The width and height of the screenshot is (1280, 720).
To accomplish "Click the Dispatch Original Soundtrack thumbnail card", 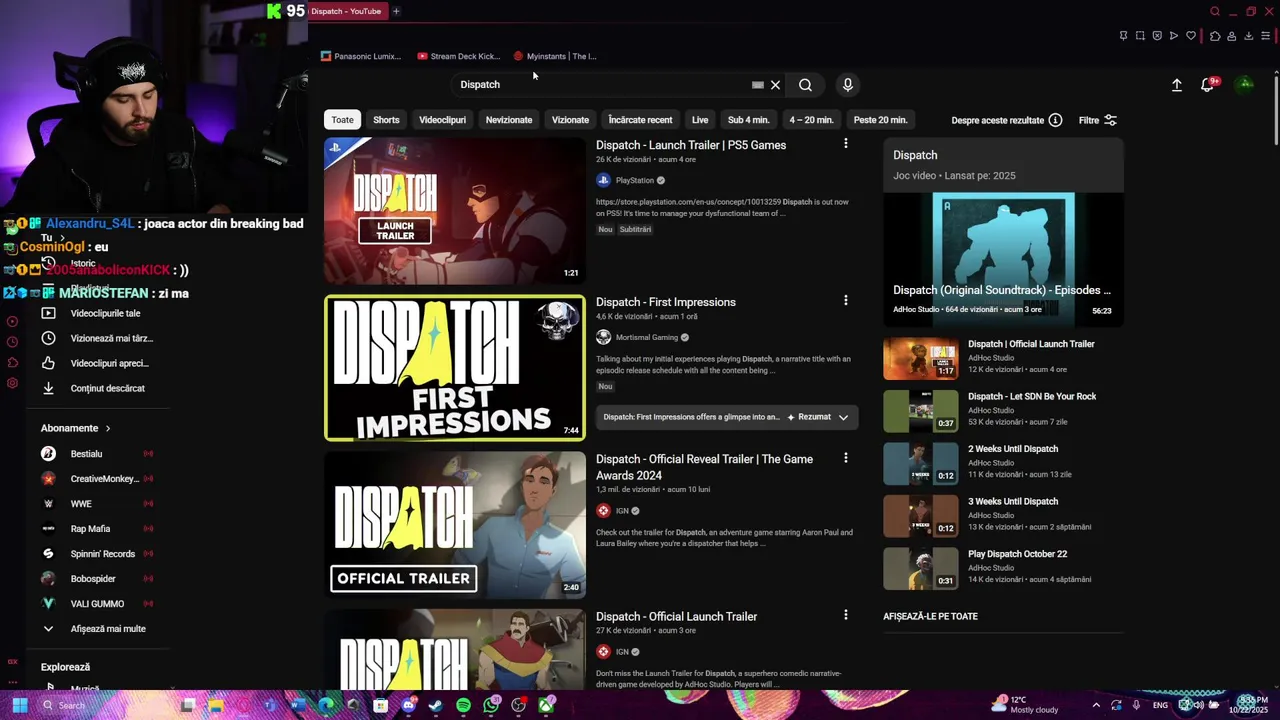I will pyautogui.click(x=1003, y=259).
